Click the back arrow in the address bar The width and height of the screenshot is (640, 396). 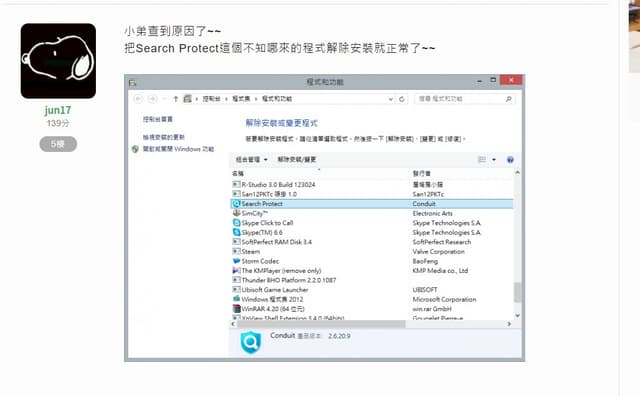point(138,99)
